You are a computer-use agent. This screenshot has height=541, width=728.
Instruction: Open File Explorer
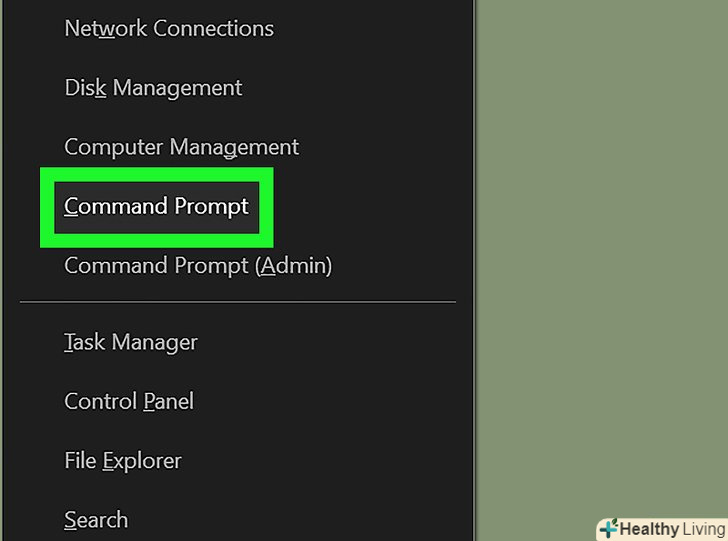point(123,461)
